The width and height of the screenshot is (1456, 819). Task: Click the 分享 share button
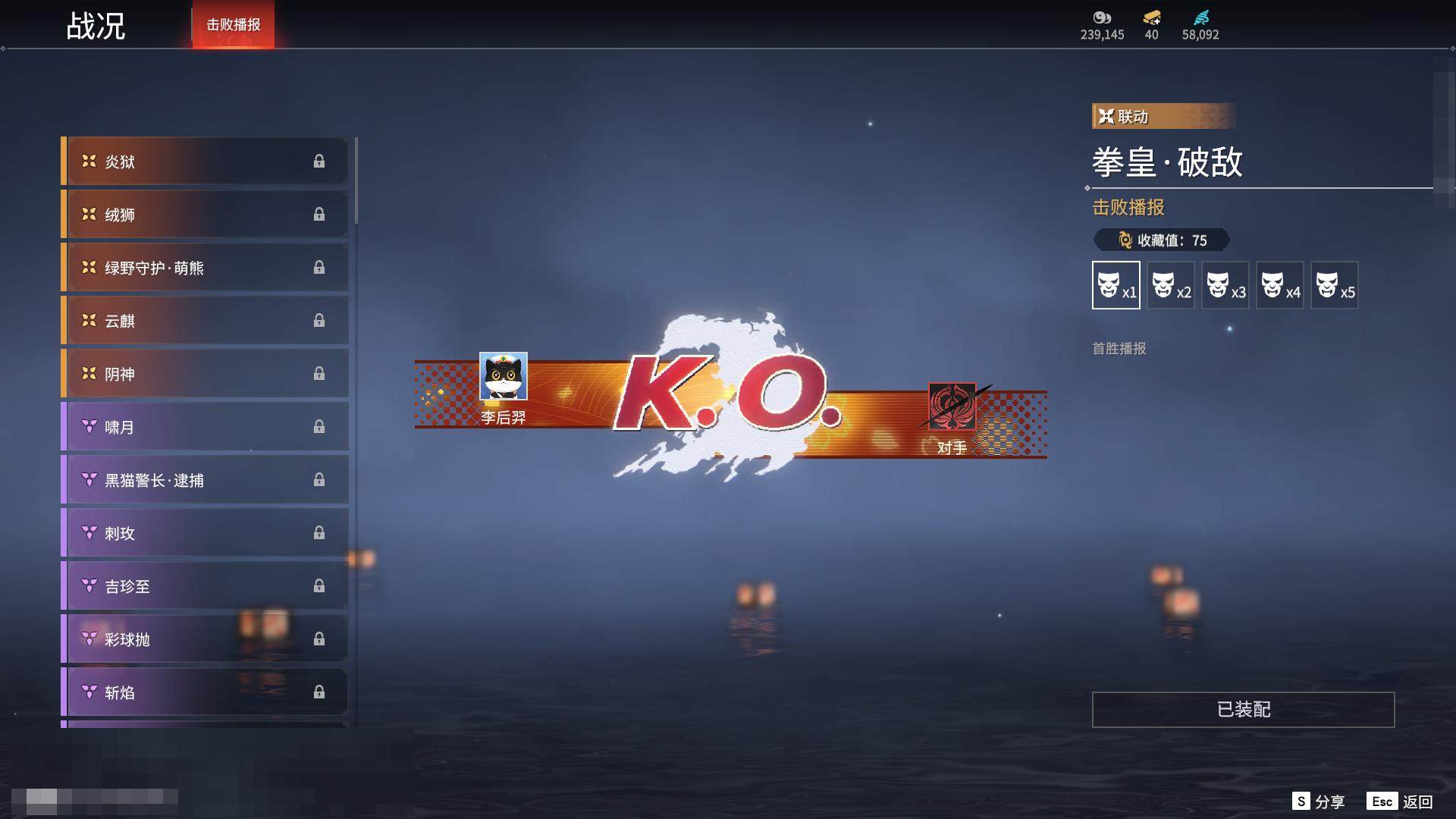1319,802
